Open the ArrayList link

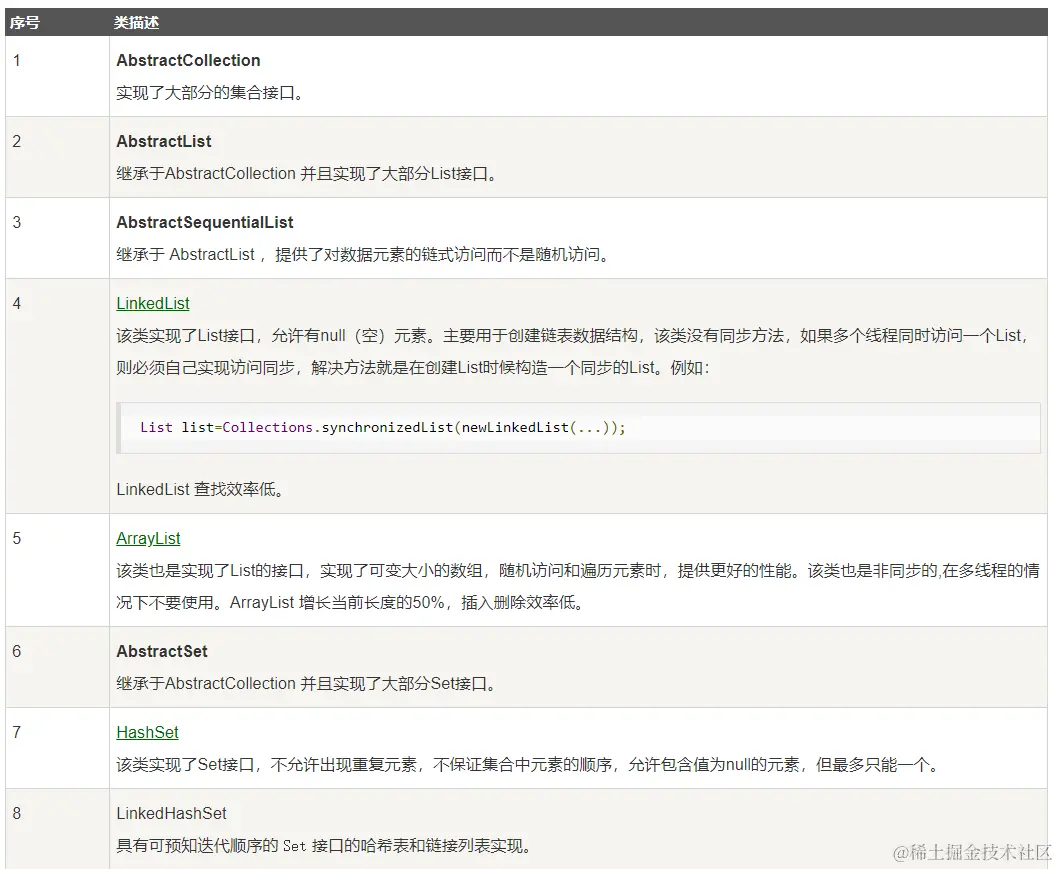click(148, 538)
